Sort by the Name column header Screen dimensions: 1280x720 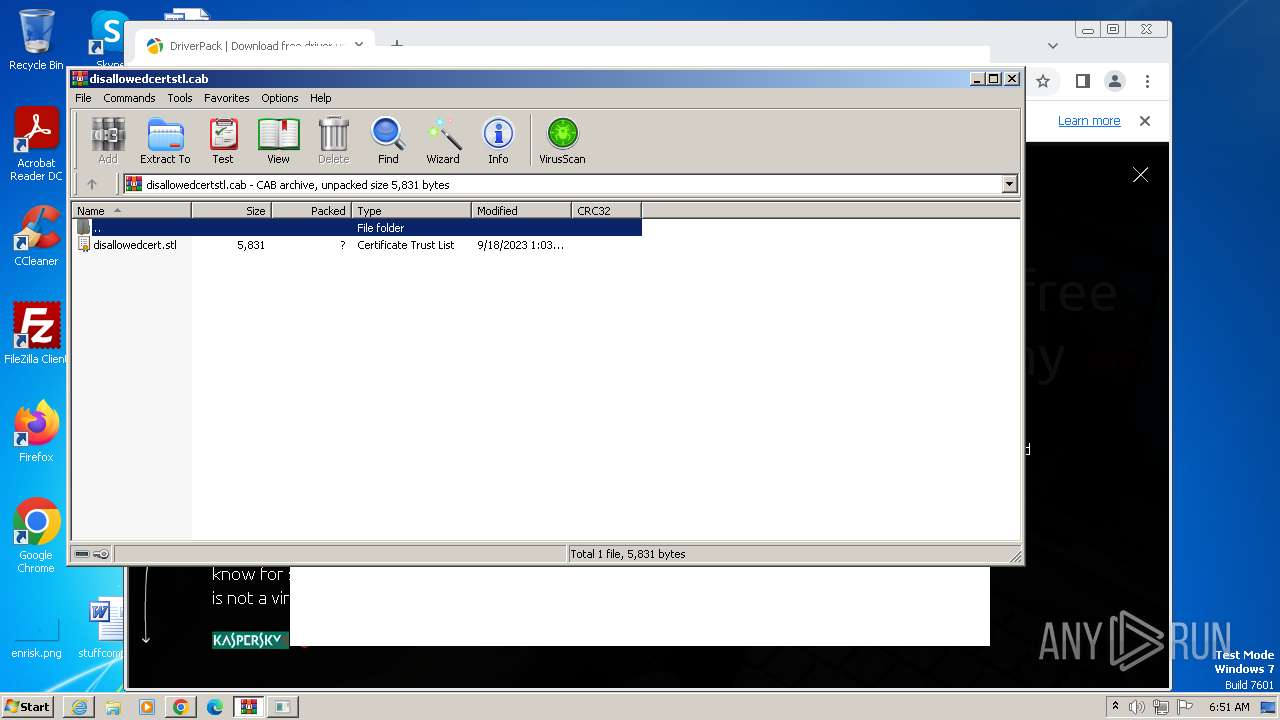pyautogui.click(x=131, y=210)
